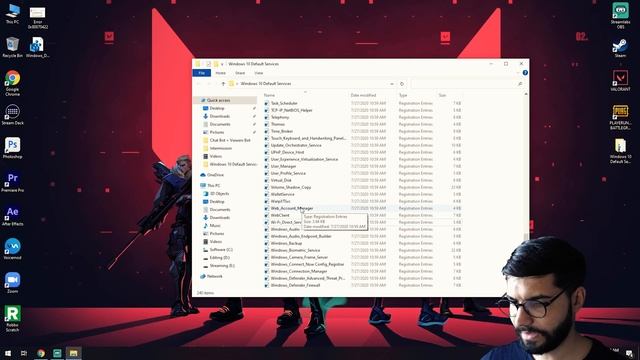Open the This PC desktop icon
This screenshot has width=640, height=360.
click(12, 13)
